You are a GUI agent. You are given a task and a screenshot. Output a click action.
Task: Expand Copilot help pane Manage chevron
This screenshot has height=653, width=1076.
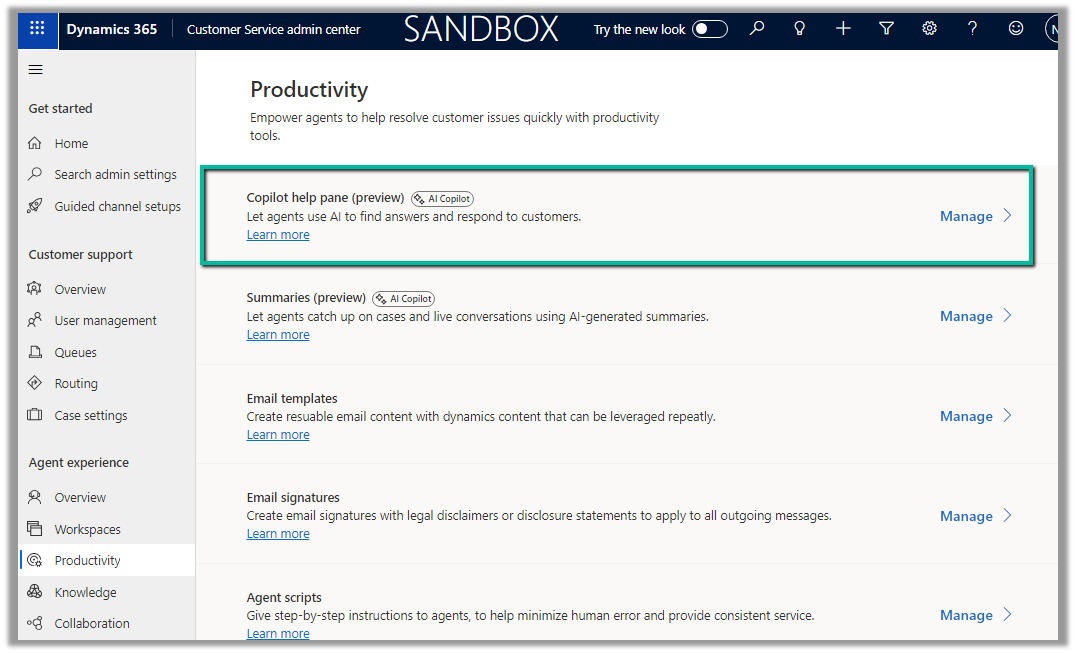[x=1008, y=216]
